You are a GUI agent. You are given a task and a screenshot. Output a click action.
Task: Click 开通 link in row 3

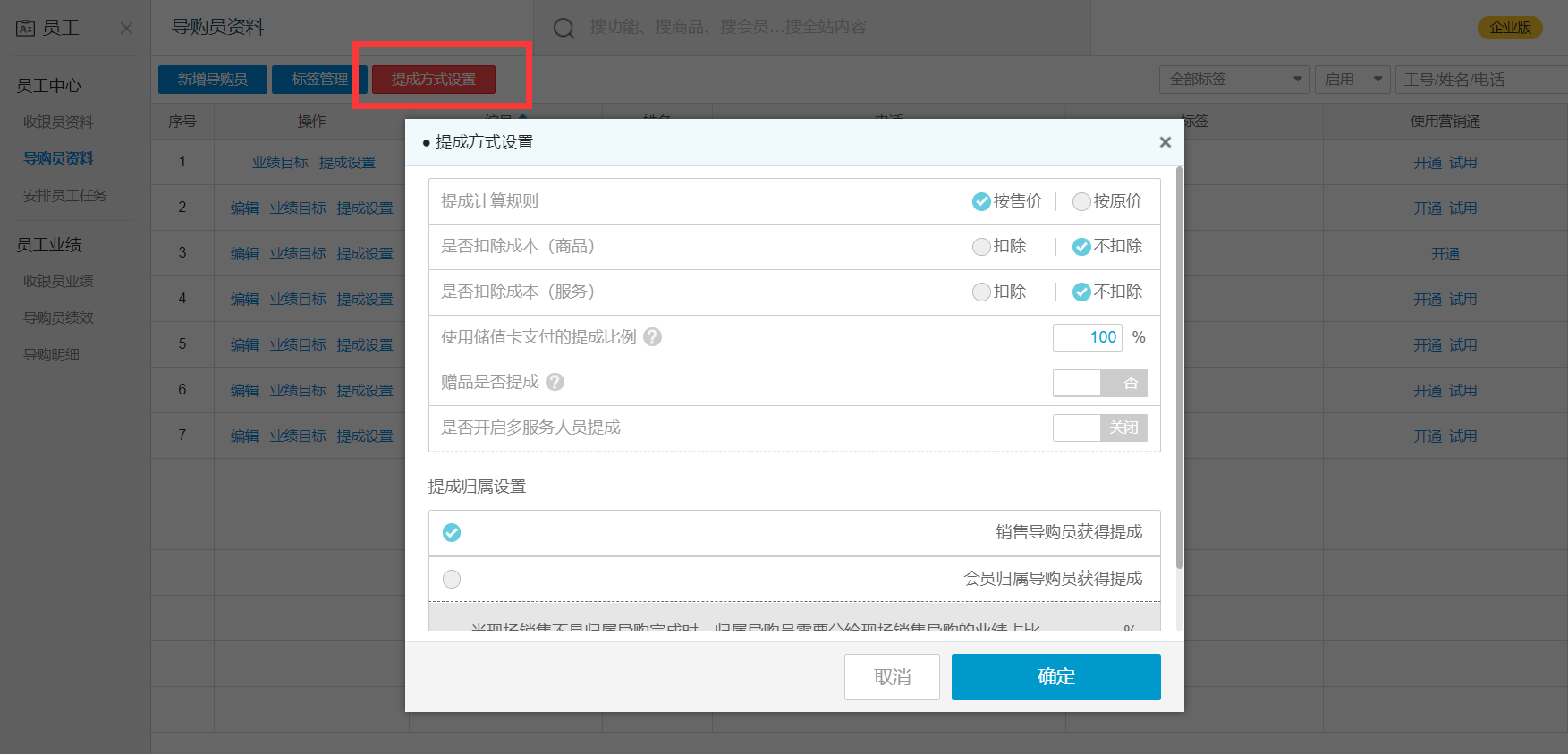pos(1445,254)
